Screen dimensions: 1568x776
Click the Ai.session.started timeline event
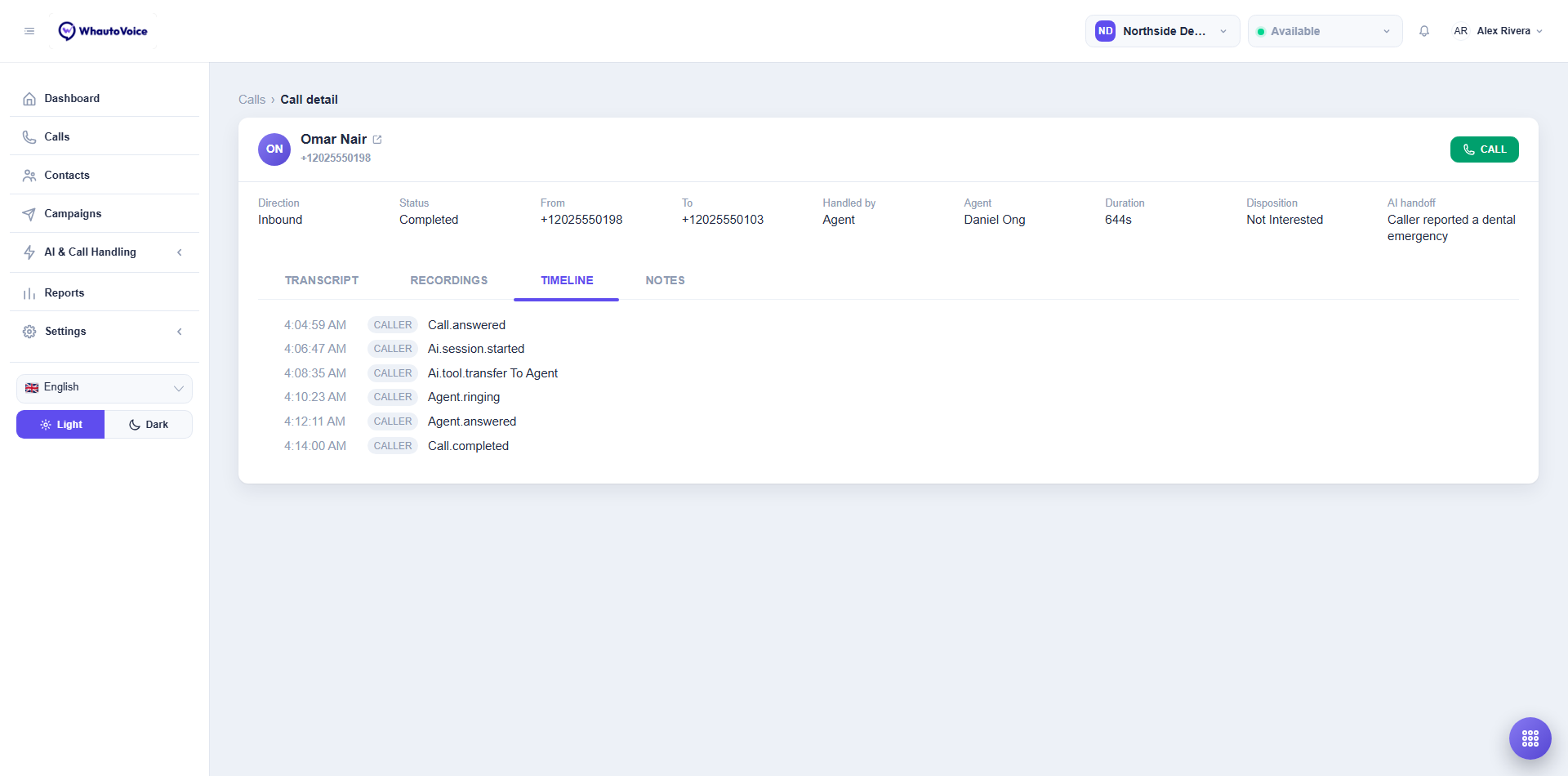(476, 349)
